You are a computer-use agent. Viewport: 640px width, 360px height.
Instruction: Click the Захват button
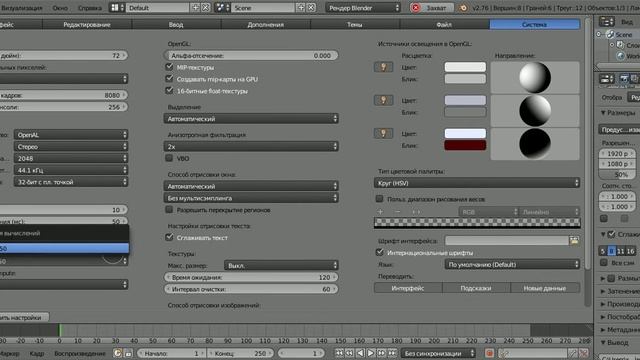coord(432,8)
